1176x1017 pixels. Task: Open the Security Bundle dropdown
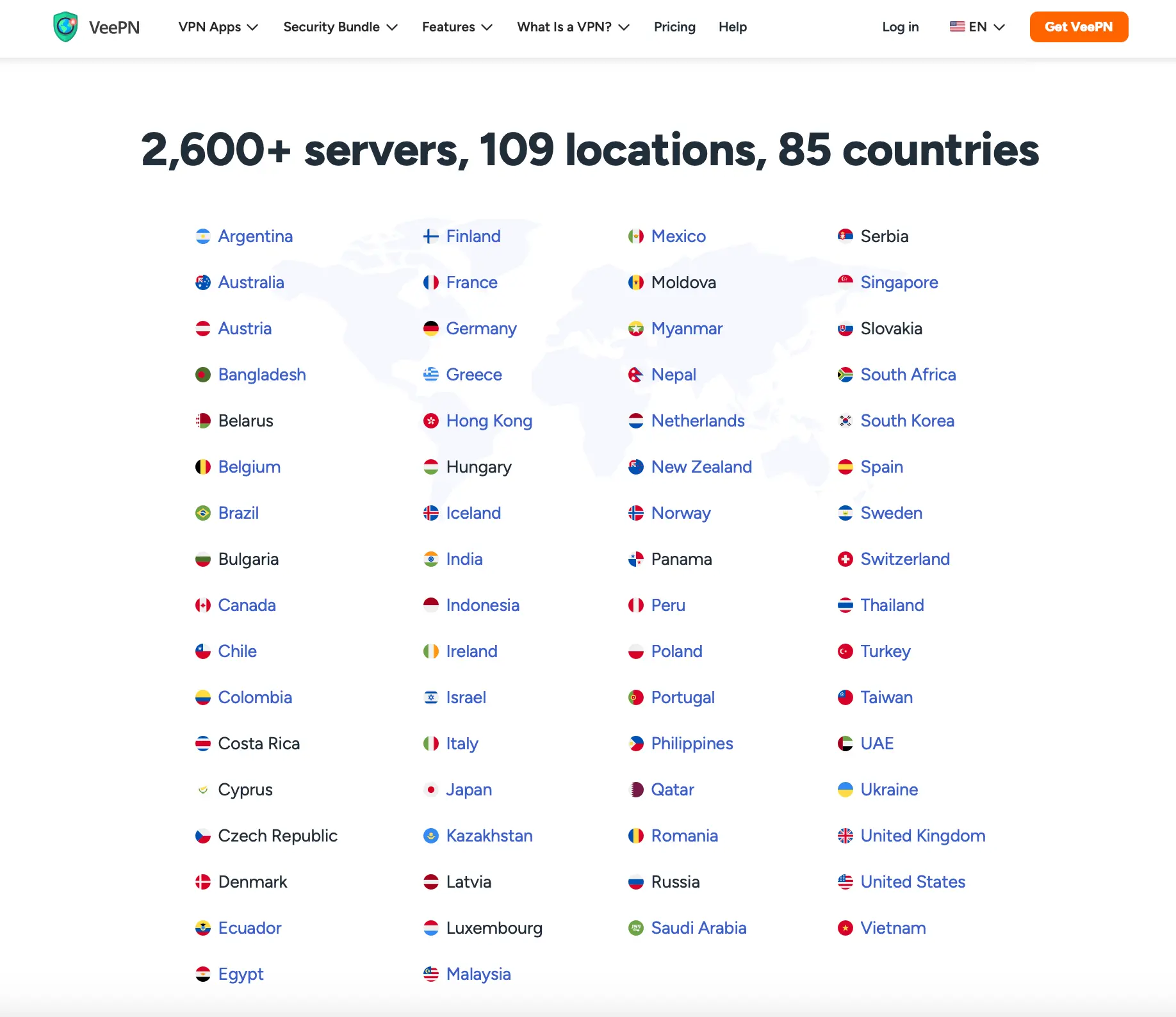pyautogui.click(x=340, y=27)
